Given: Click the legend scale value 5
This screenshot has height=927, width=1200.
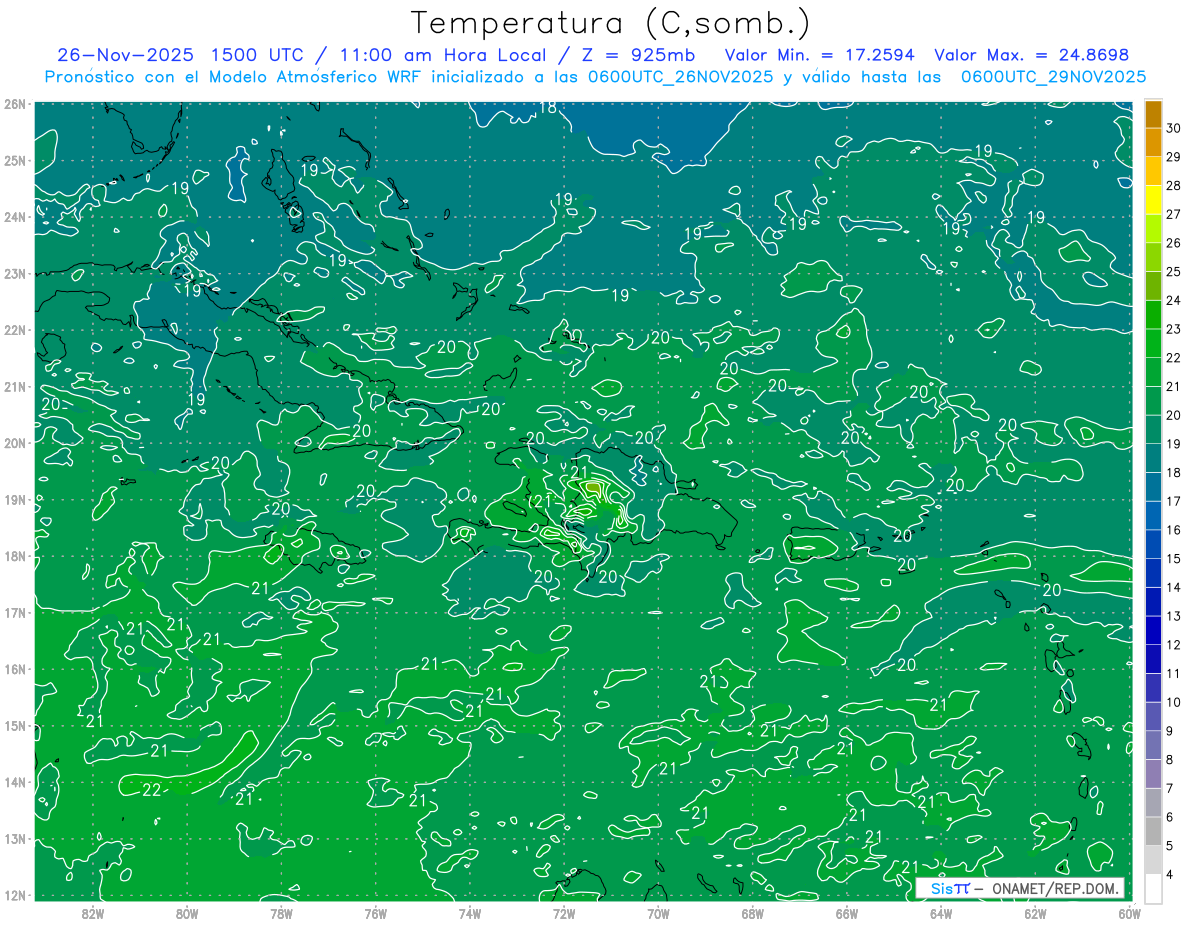Looking at the screenshot, I should click(x=1171, y=845).
